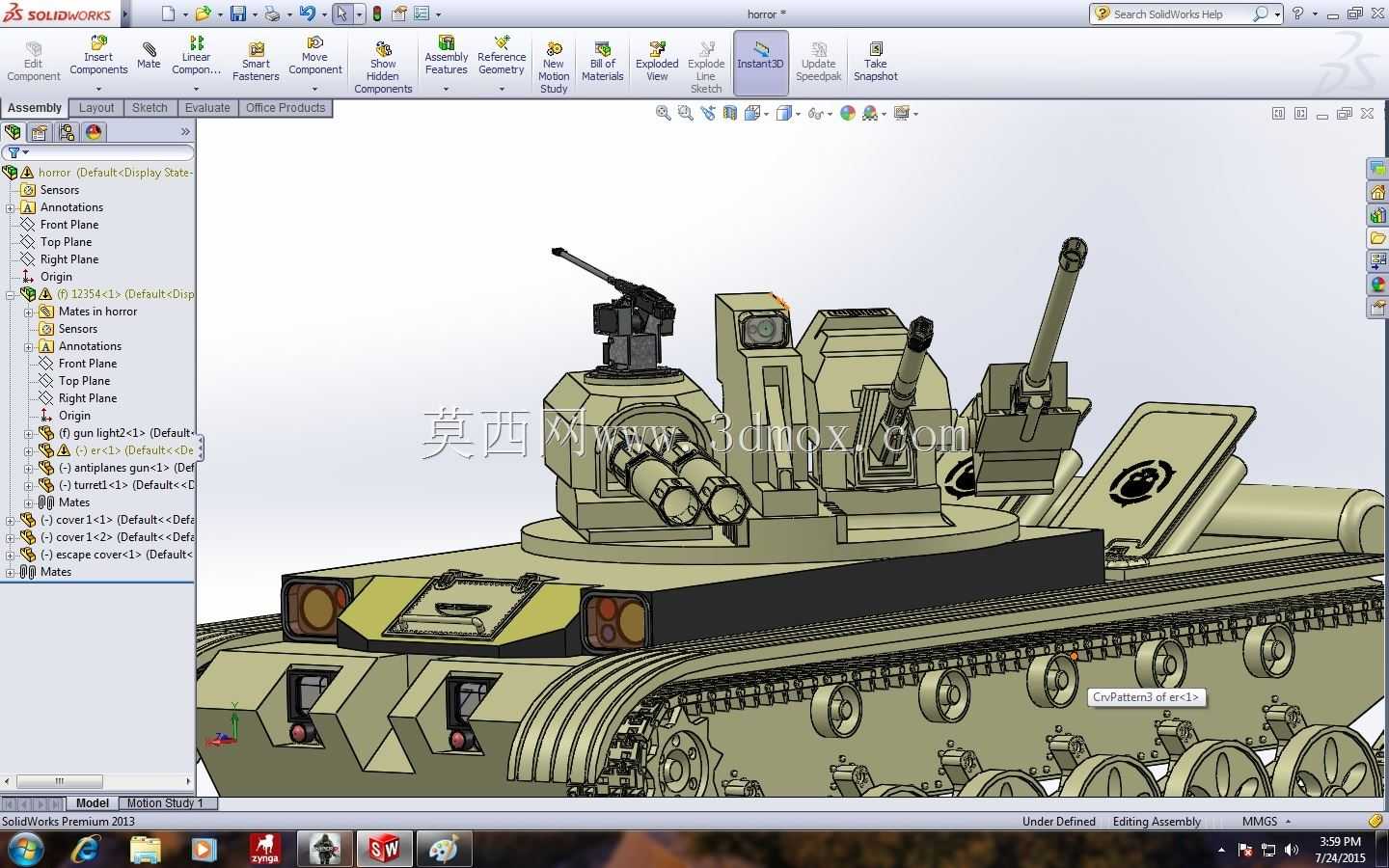Select cover1<2> in the tree

click(118, 537)
